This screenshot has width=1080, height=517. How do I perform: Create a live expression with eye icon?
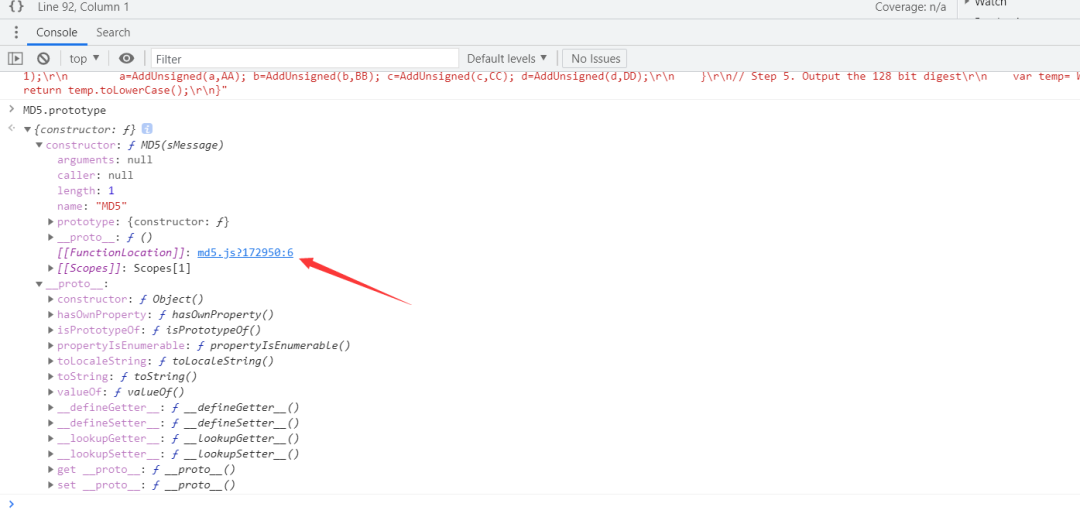point(126,59)
